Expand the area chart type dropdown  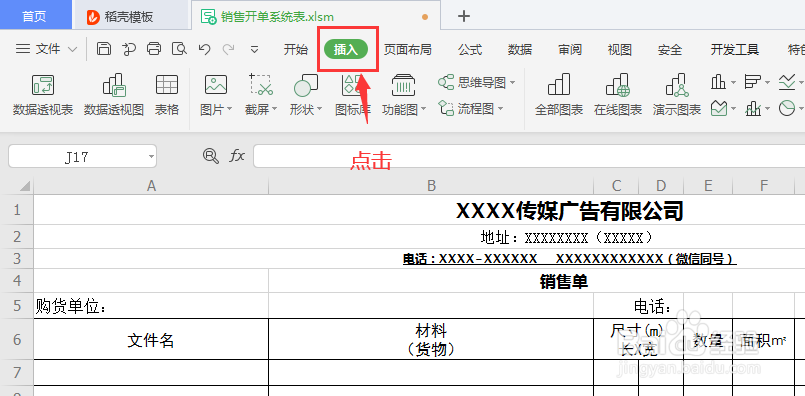coord(733,109)
